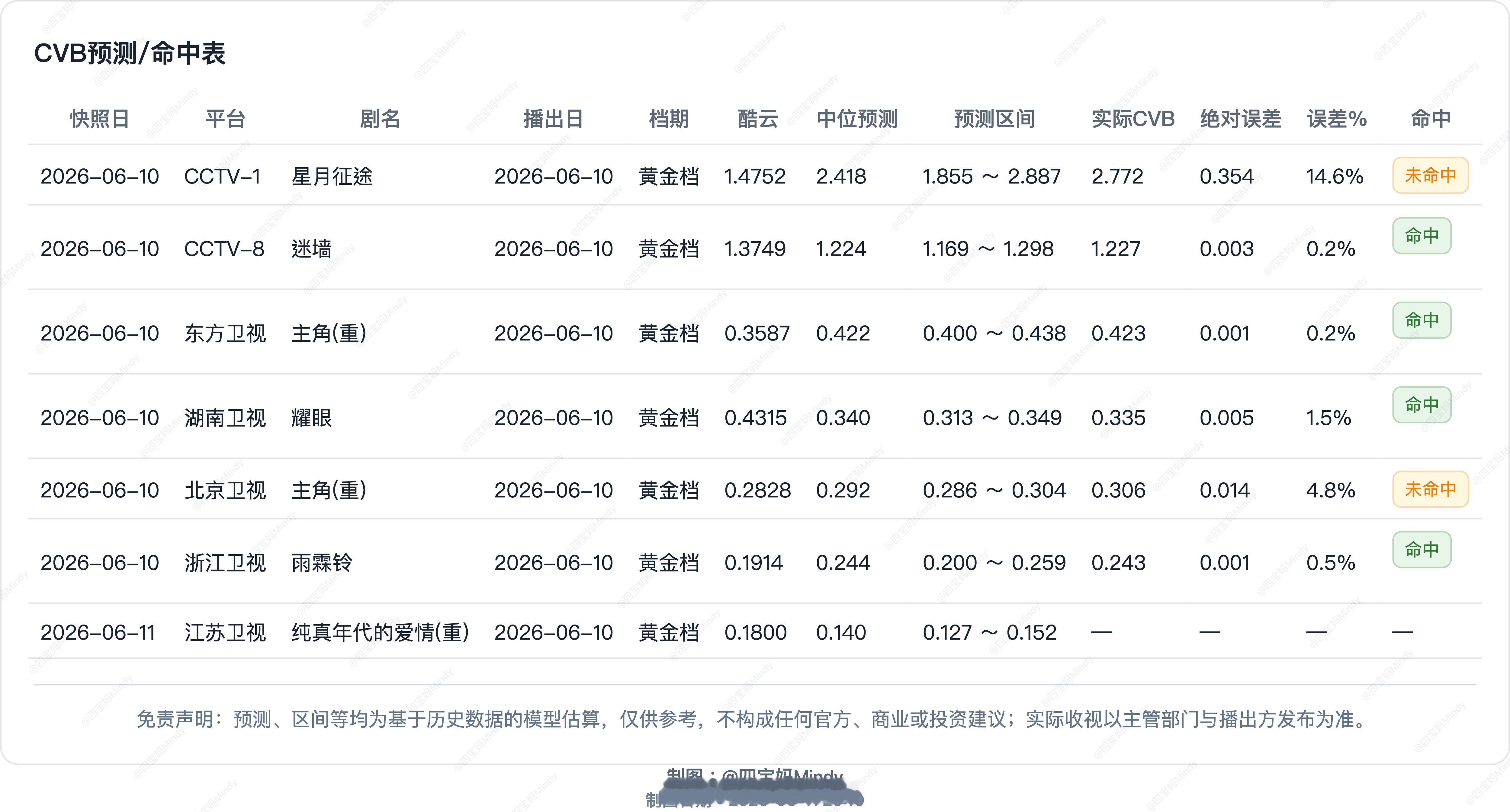Click the 中位预测 column header
The height and width of the screenshot is (812, 1510).
point(857,119)
